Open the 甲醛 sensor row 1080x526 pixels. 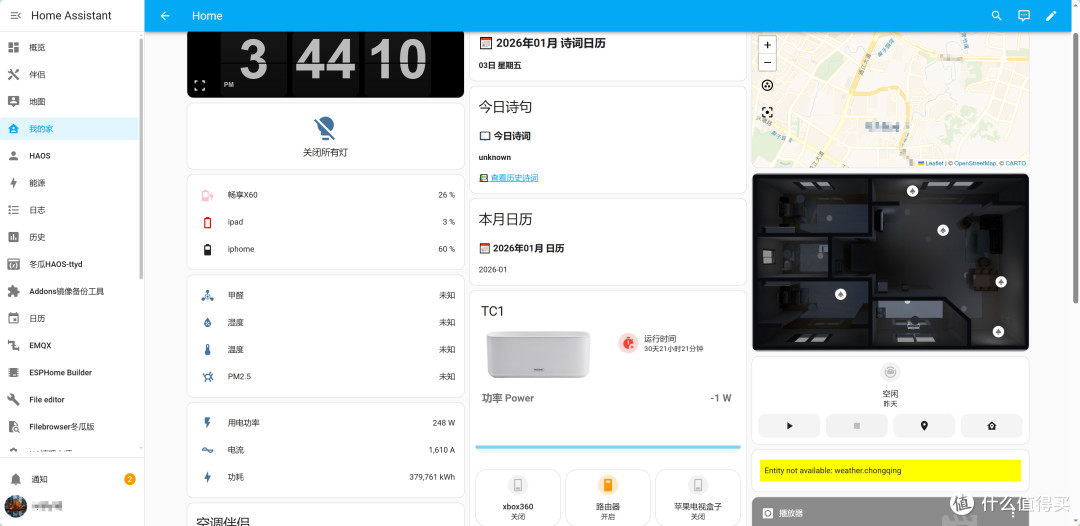(328, 295)
